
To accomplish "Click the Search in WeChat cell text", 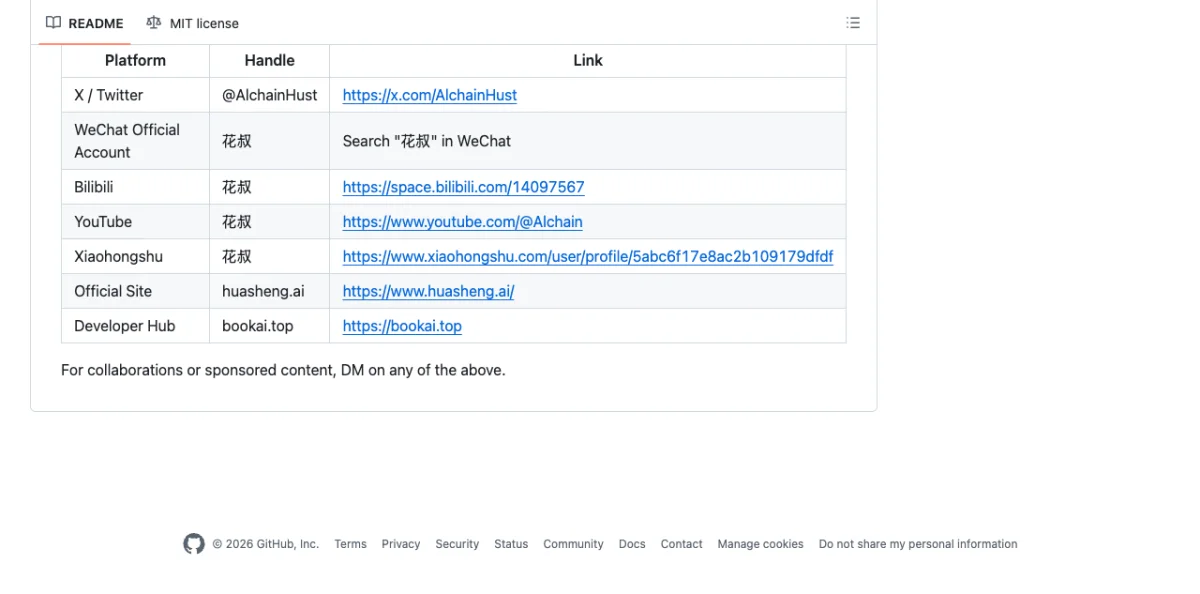I will tap(427, 141).
